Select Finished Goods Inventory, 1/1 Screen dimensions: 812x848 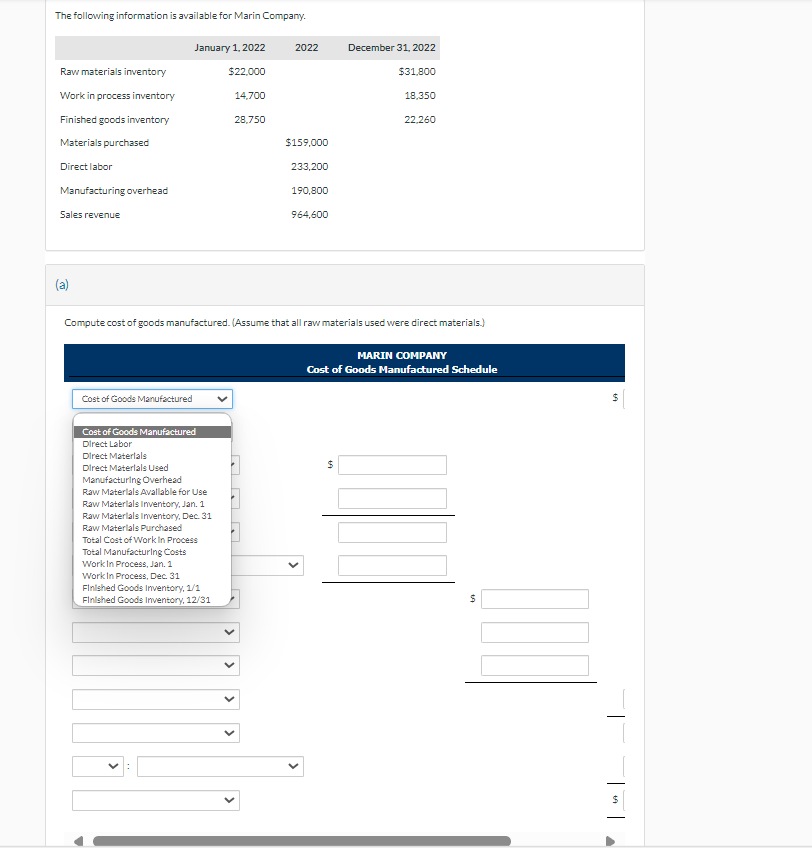(x=153, y=587)
